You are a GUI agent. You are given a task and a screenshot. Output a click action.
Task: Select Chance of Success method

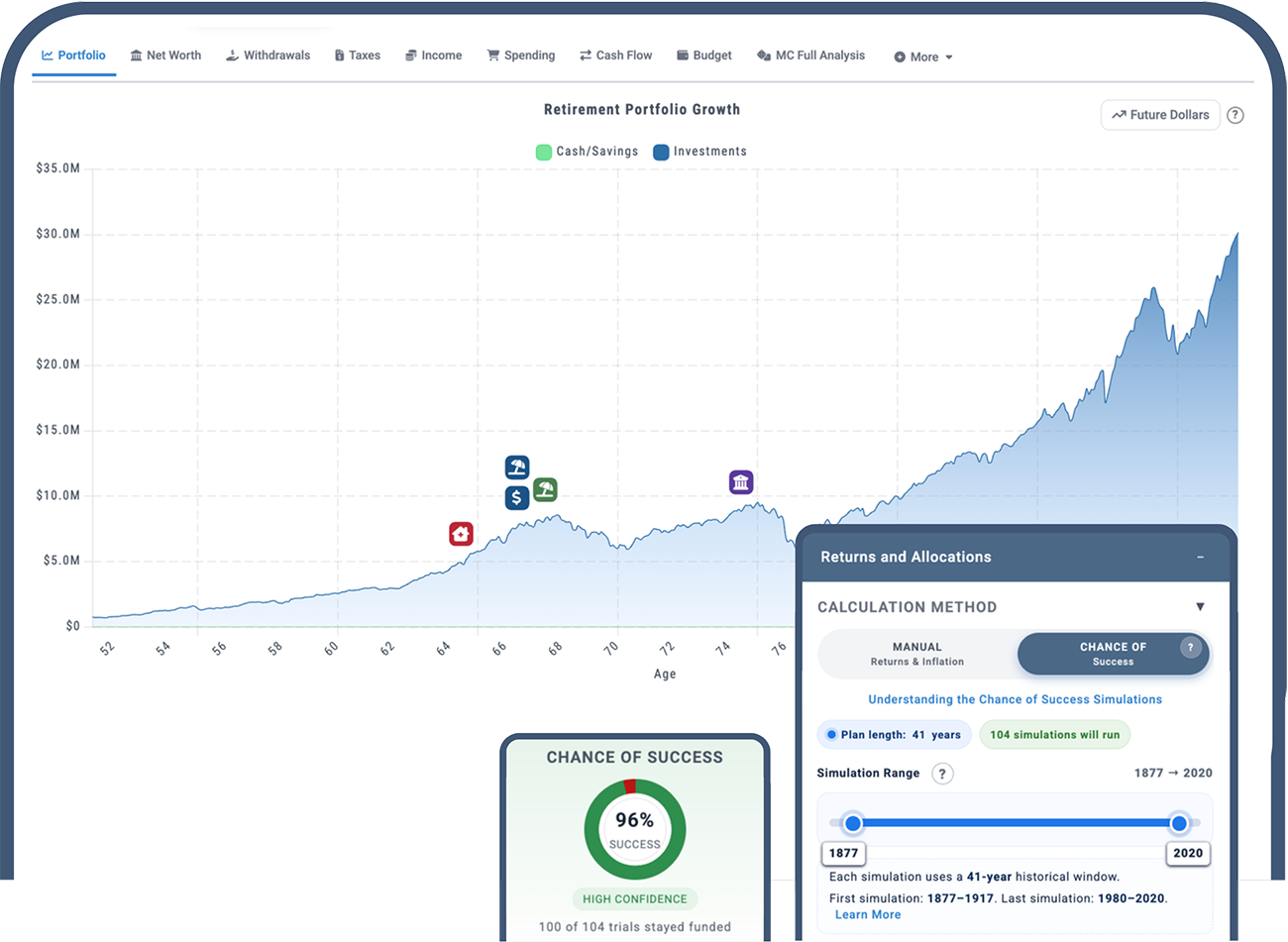1113,654
